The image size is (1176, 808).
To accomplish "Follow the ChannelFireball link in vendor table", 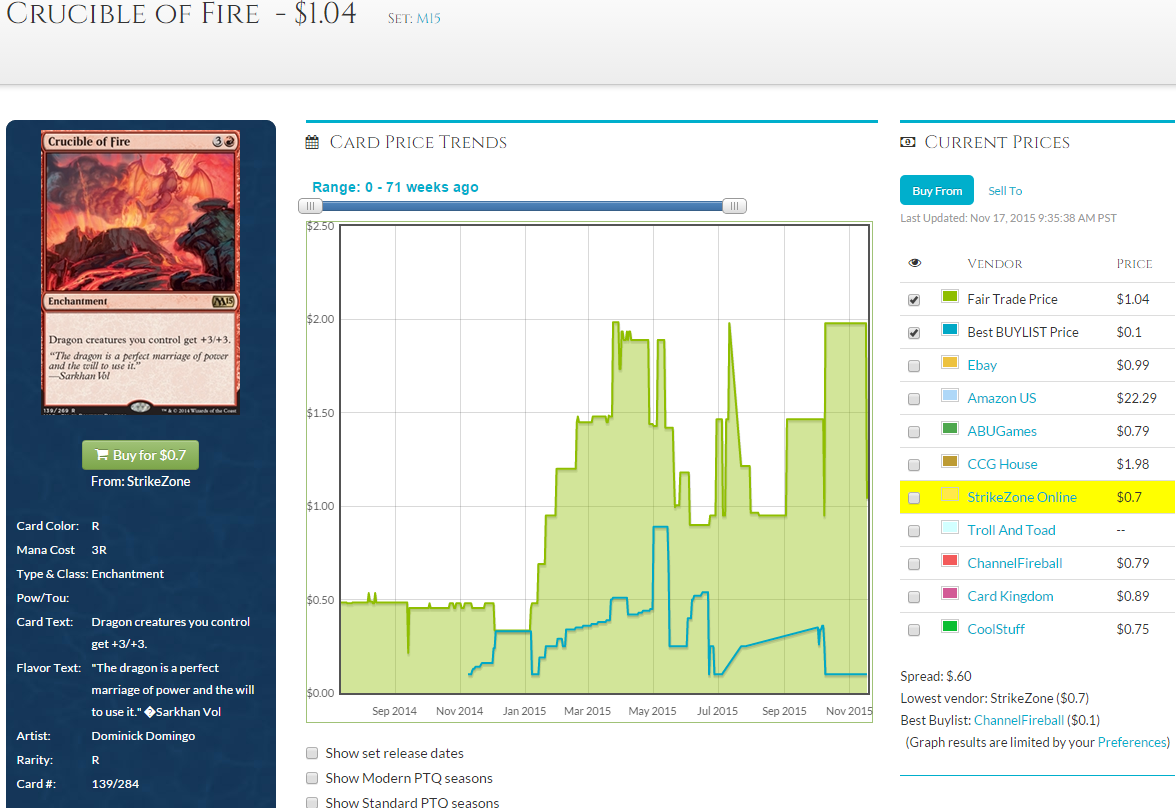I will (1015, 563).
